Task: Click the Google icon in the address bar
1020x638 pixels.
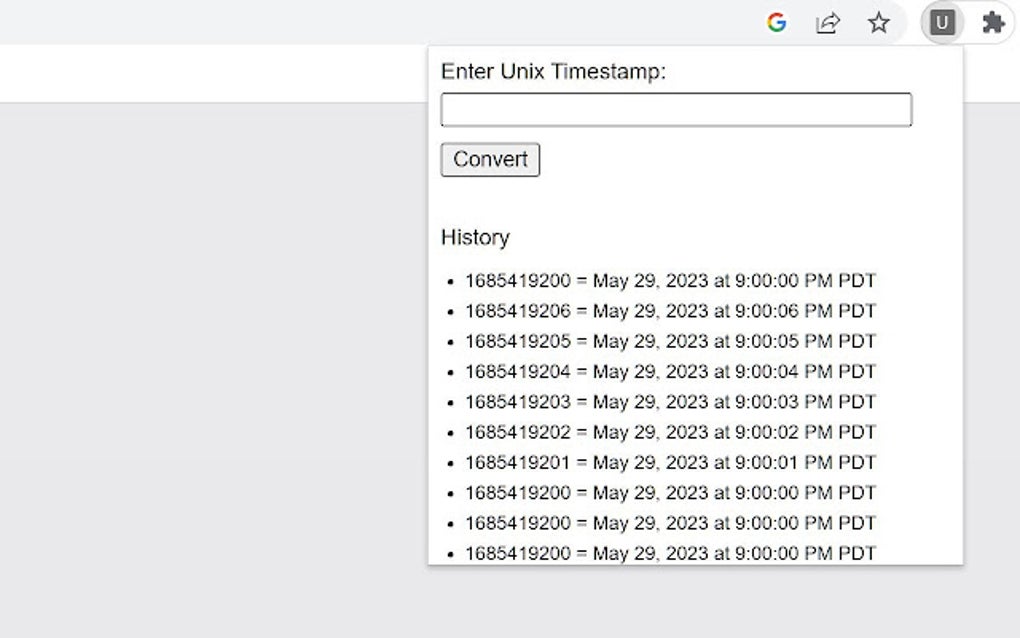Action: (x=776, y=22)
